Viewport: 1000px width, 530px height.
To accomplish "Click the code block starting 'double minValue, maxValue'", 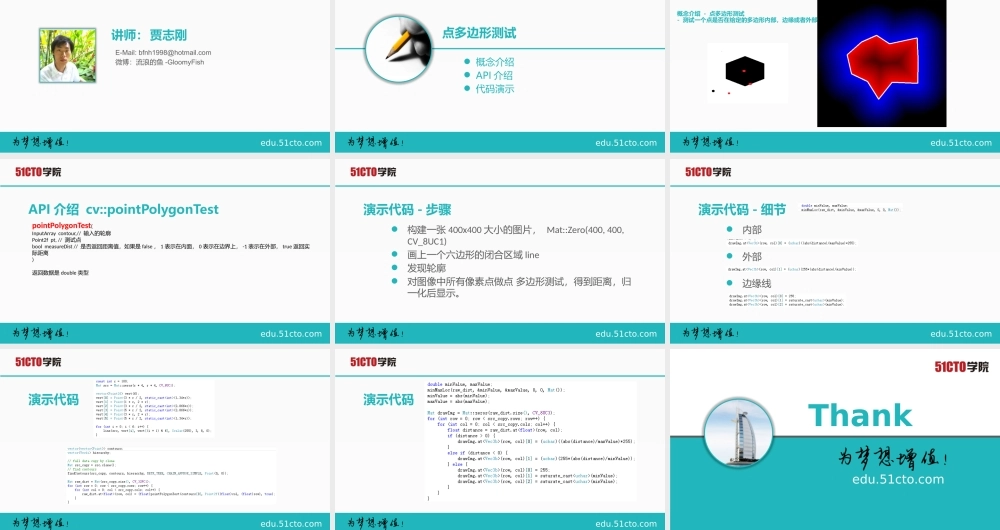I will (x=531, y=441).
